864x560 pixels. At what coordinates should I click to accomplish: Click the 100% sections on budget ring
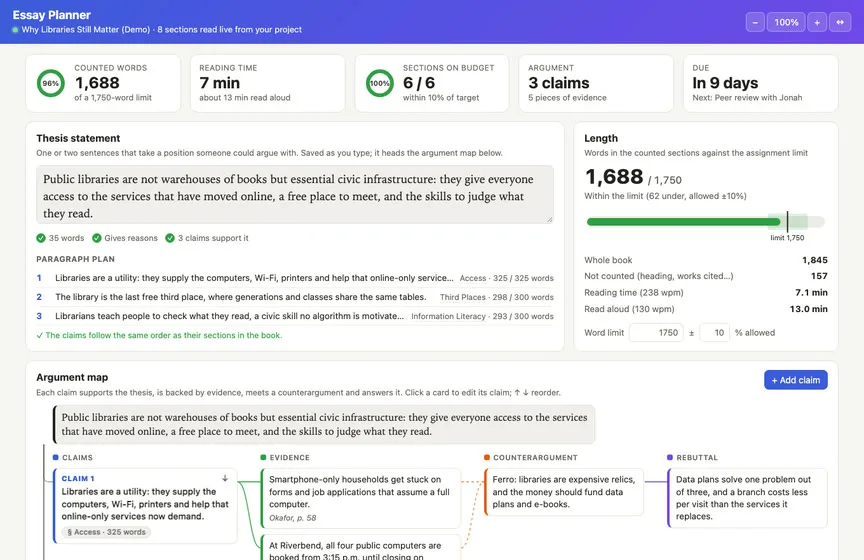click(x=380, y=83)
